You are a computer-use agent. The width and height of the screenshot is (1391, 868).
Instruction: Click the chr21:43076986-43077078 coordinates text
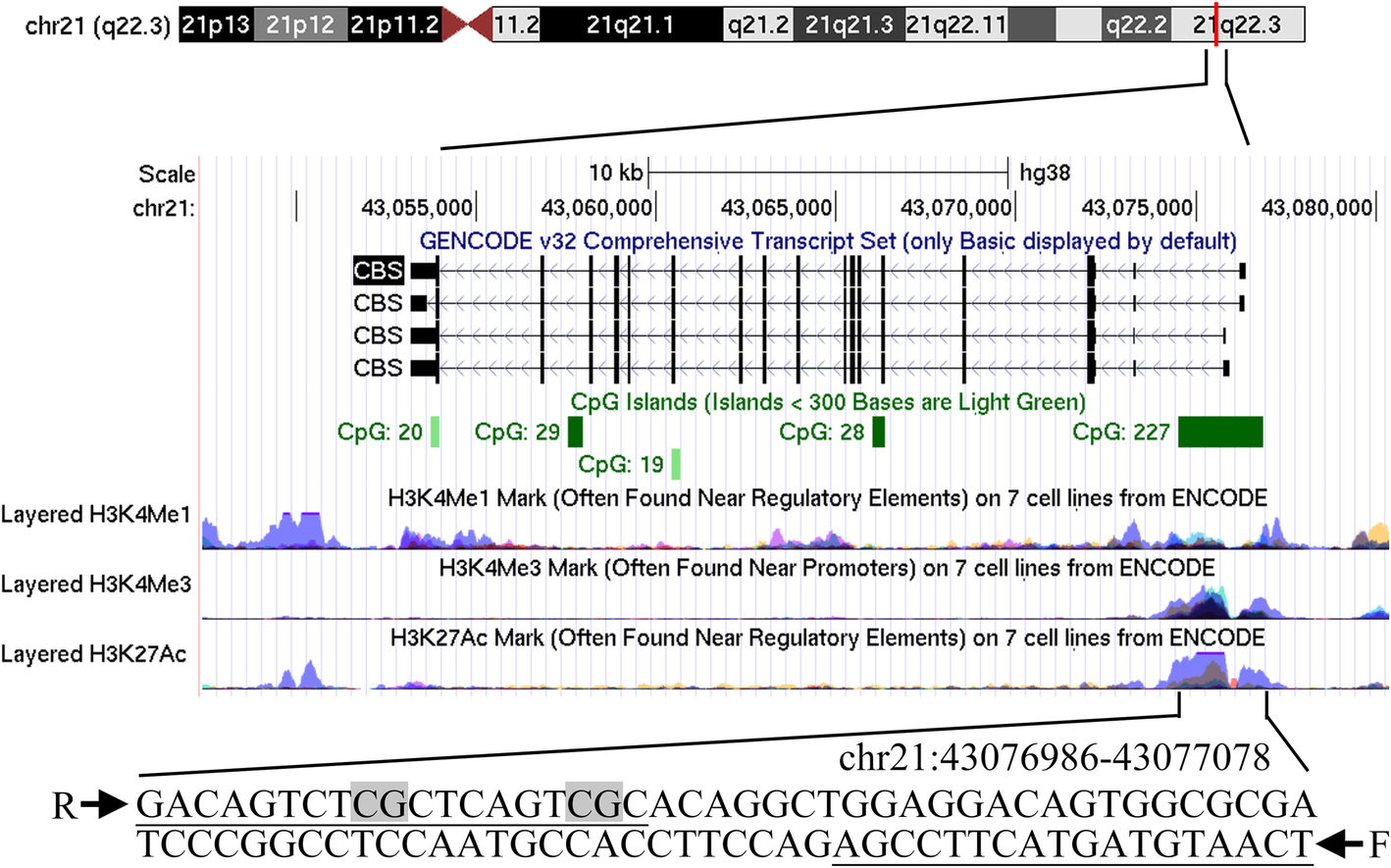(x=1055, y=757)
